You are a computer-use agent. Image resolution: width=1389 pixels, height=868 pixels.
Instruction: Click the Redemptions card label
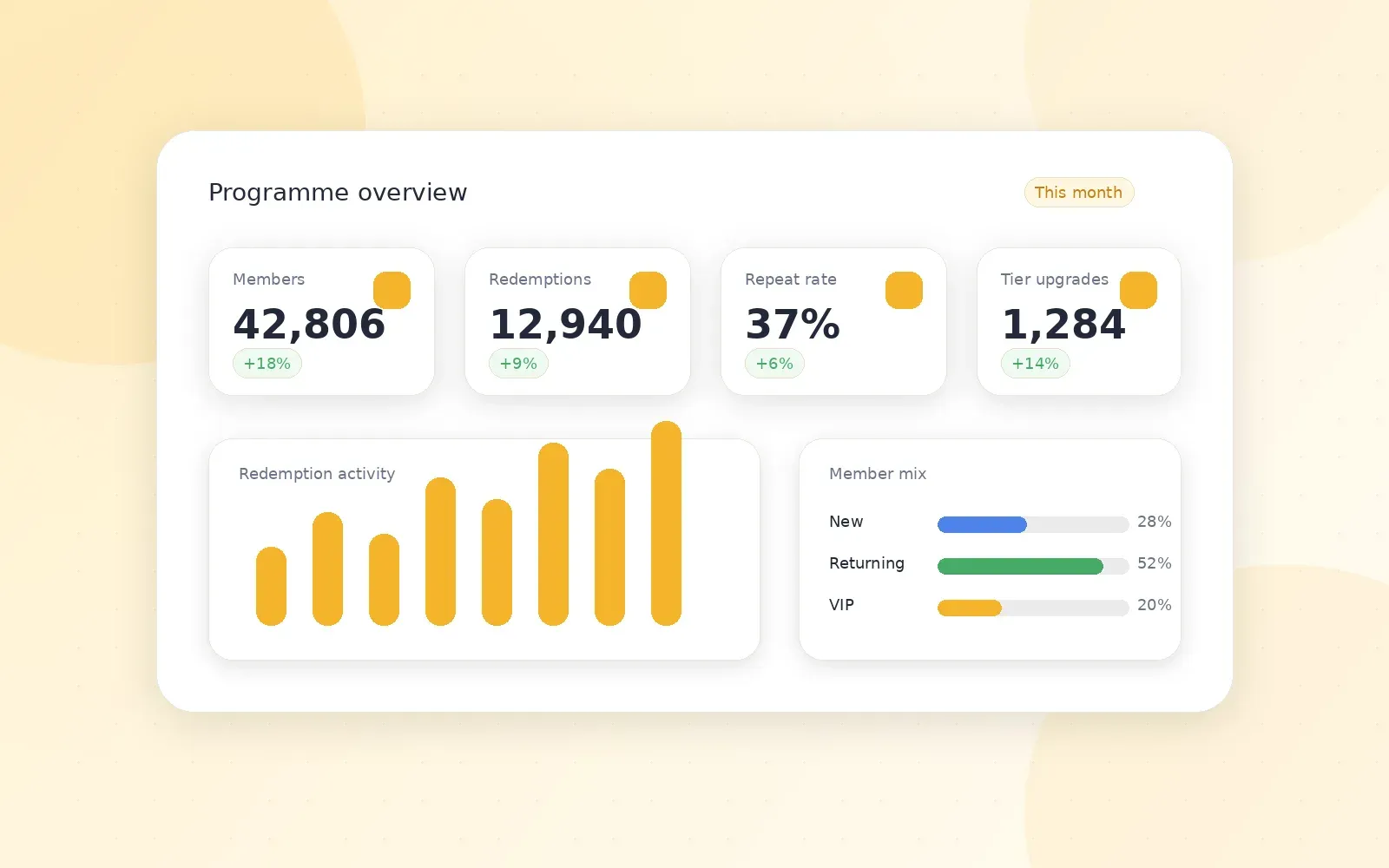539,279
